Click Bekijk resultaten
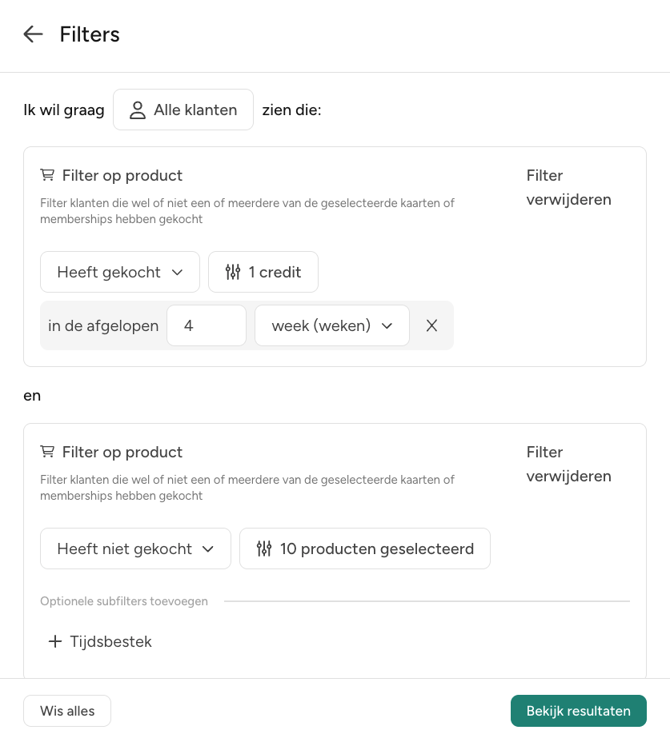The image size is (670, 742). point(578,711)
